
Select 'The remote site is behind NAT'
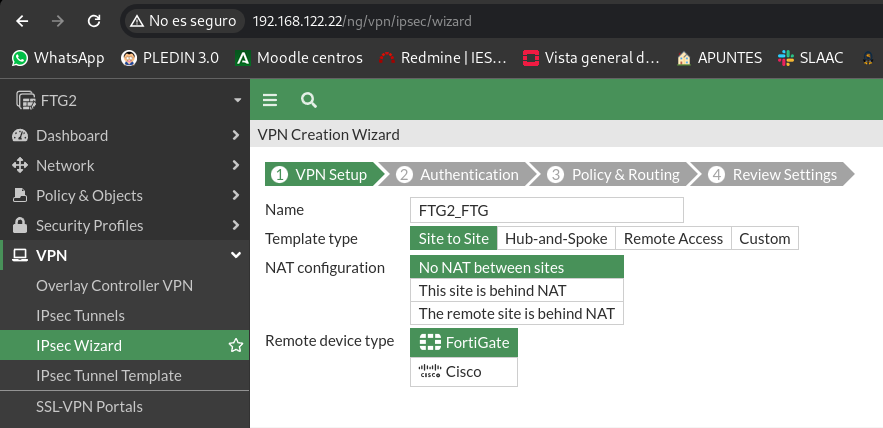[x=517, y=313]
